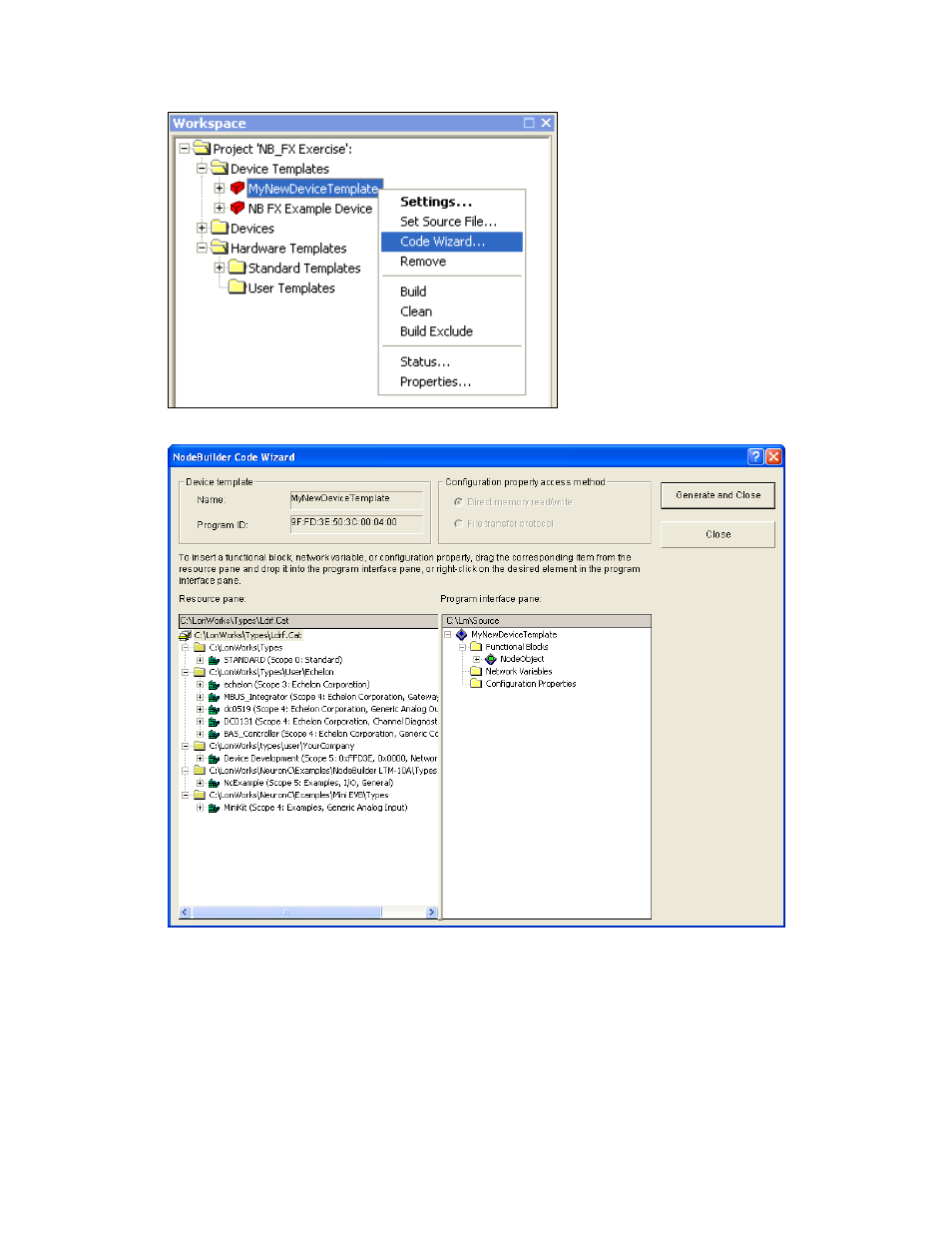
Task: Click resource pane scroll left arrow
Action: (x=185, y=913)
